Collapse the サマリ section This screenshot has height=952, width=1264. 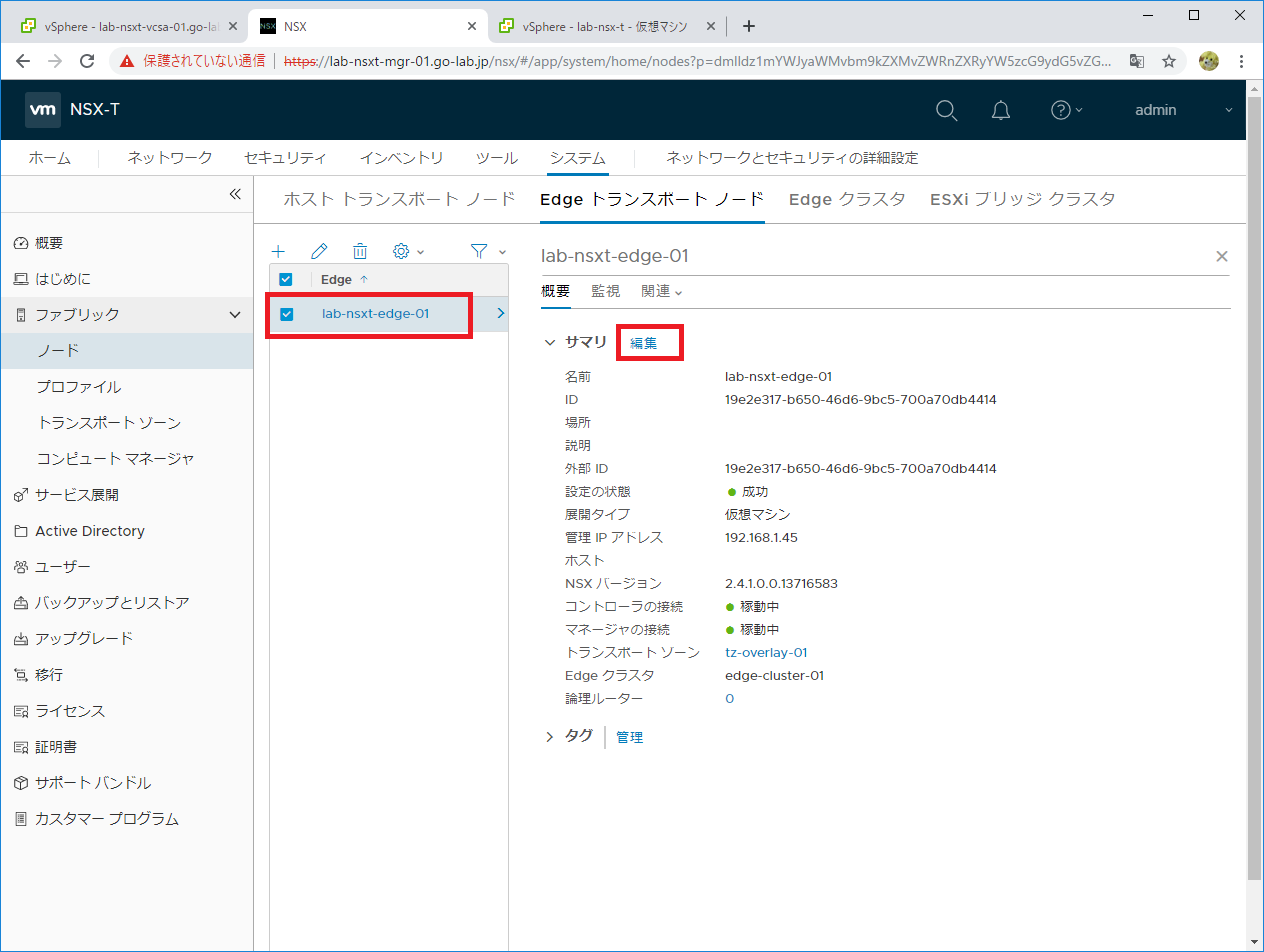click(549, 342)
